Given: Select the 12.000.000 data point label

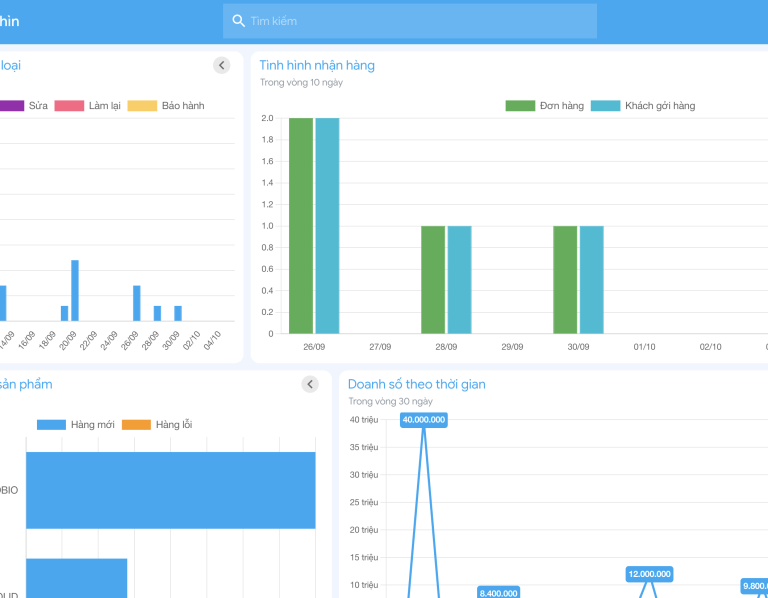Looking at the screenshot, I should 649,574.
